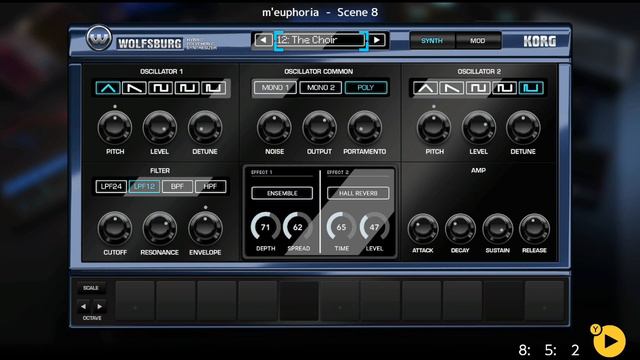This screenshot has width=640, height=360.
Task: Adjust filter Cutoff knob
Action: click(115, 229)
